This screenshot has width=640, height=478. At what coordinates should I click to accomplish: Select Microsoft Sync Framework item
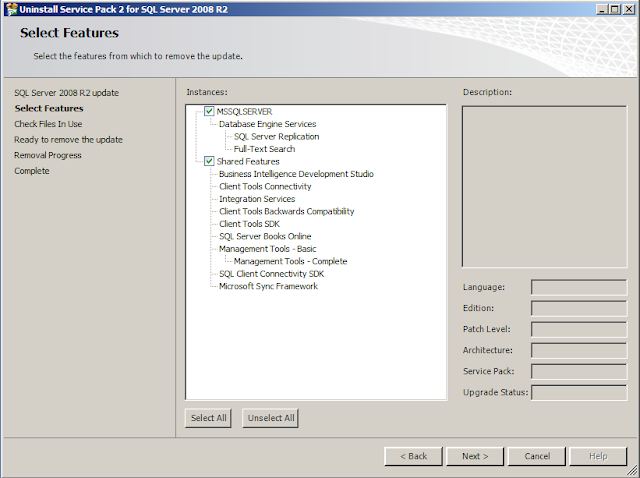(x=268, y=286)
